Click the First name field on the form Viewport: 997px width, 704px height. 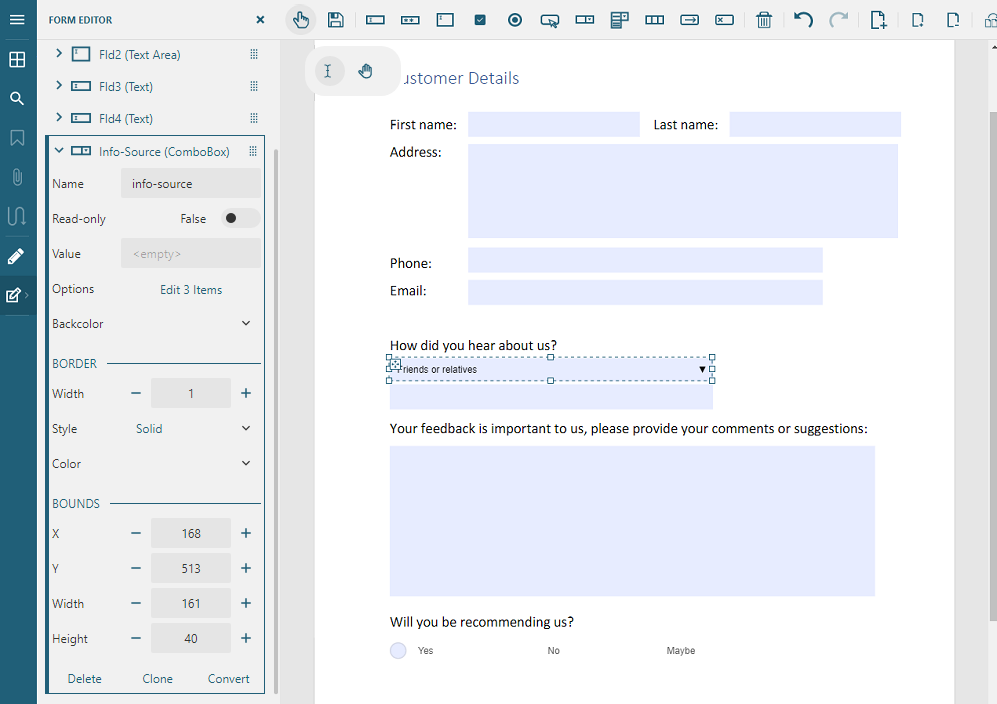[554, 125]
